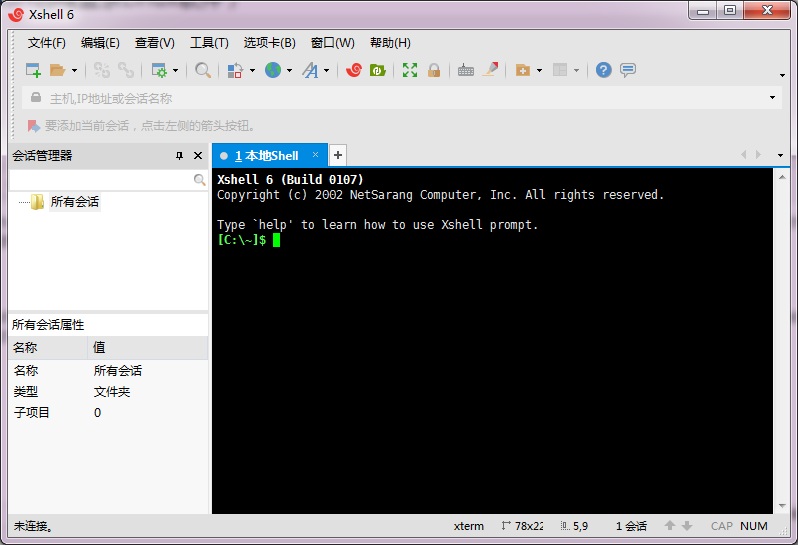Click the highlighter pen icon
This screenshot has width=798, height=545.
[491, 69]
